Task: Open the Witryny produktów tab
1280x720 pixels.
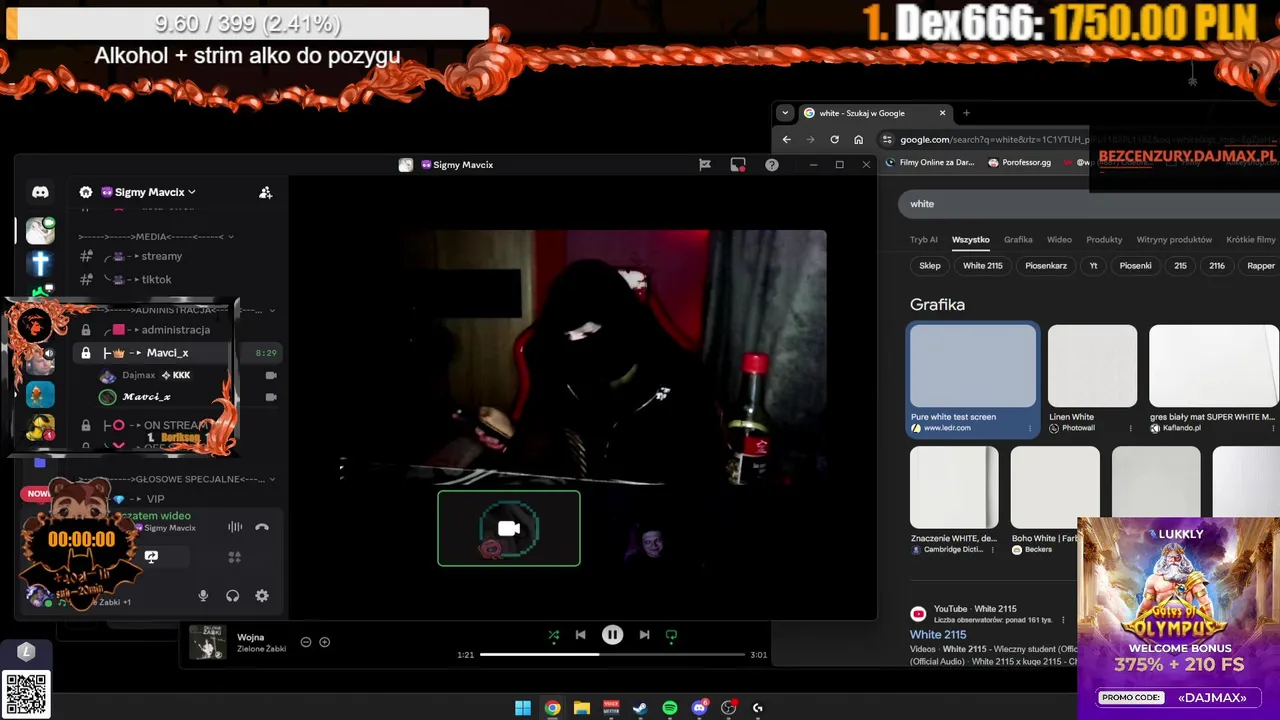Action: (x=1174, y=240)
